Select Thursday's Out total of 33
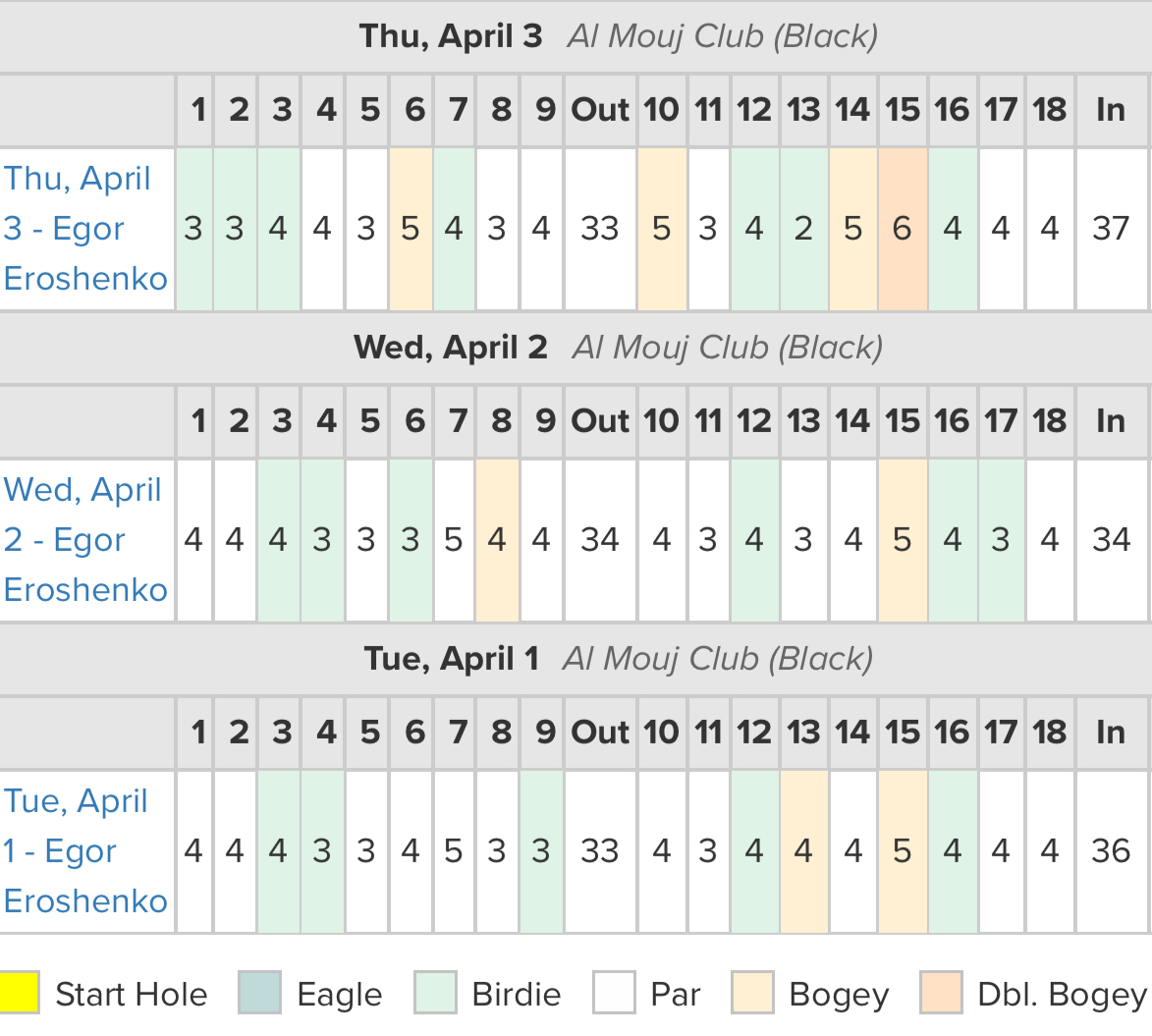 pyautogui.click(x=600, y=229)
